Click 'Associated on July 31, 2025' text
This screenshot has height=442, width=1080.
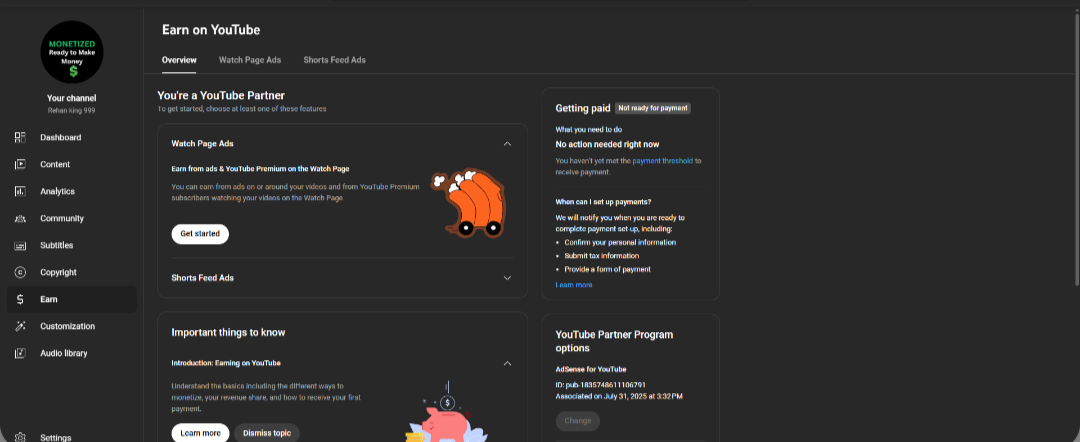(619, 397)
